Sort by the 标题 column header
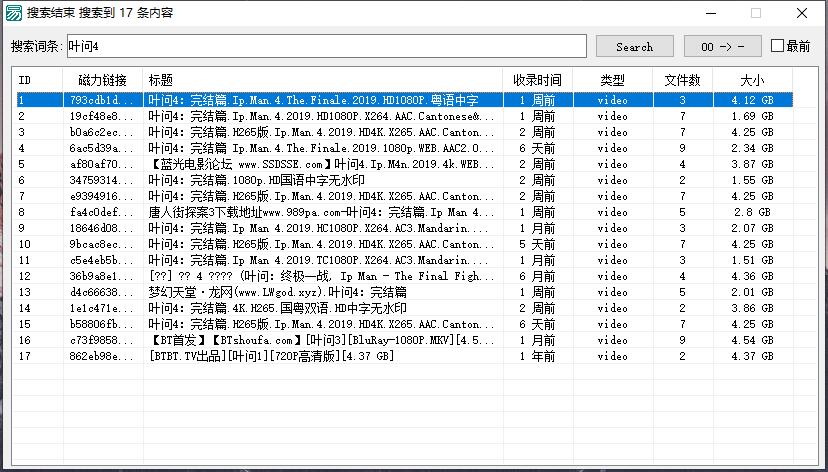 click(322, 80)
